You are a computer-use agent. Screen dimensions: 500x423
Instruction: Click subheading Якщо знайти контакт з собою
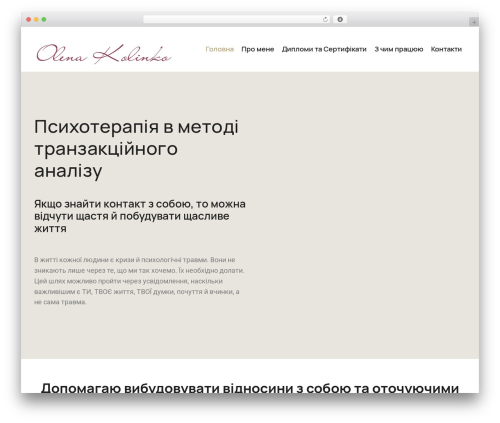(x=140, y=216)
